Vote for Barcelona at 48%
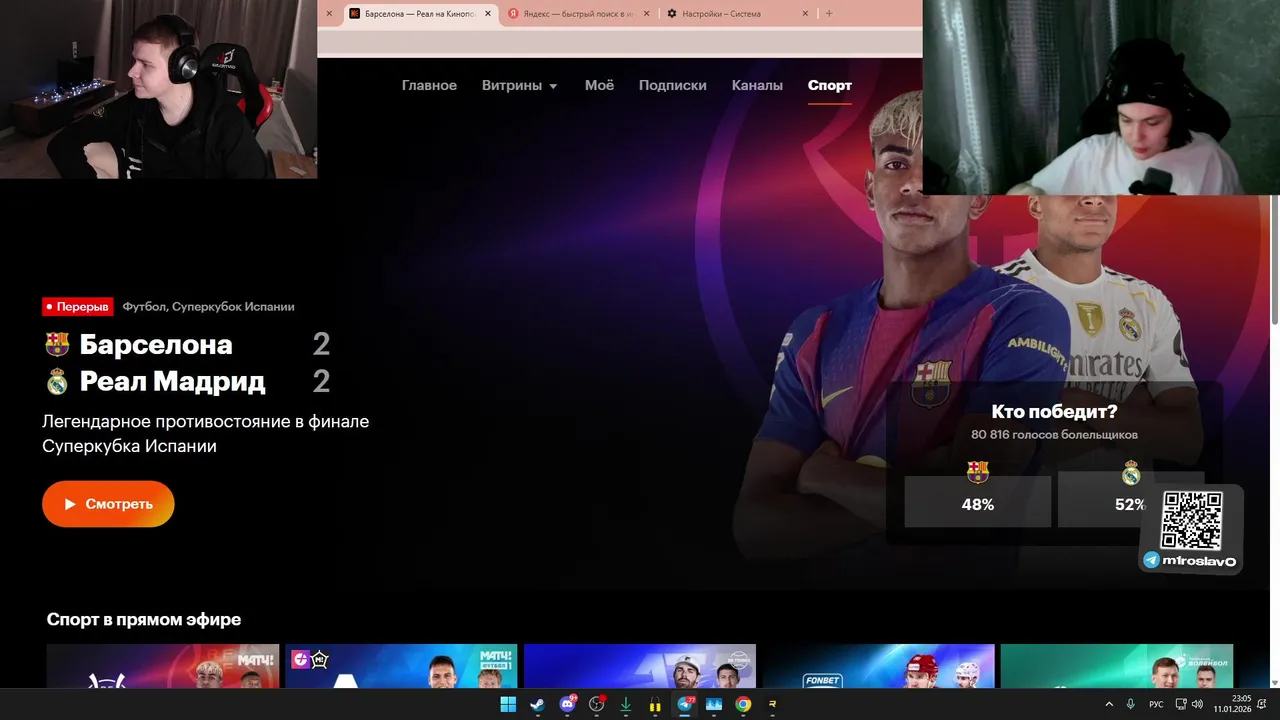The height and width of the screenshot is (720, 1280). 978,501
